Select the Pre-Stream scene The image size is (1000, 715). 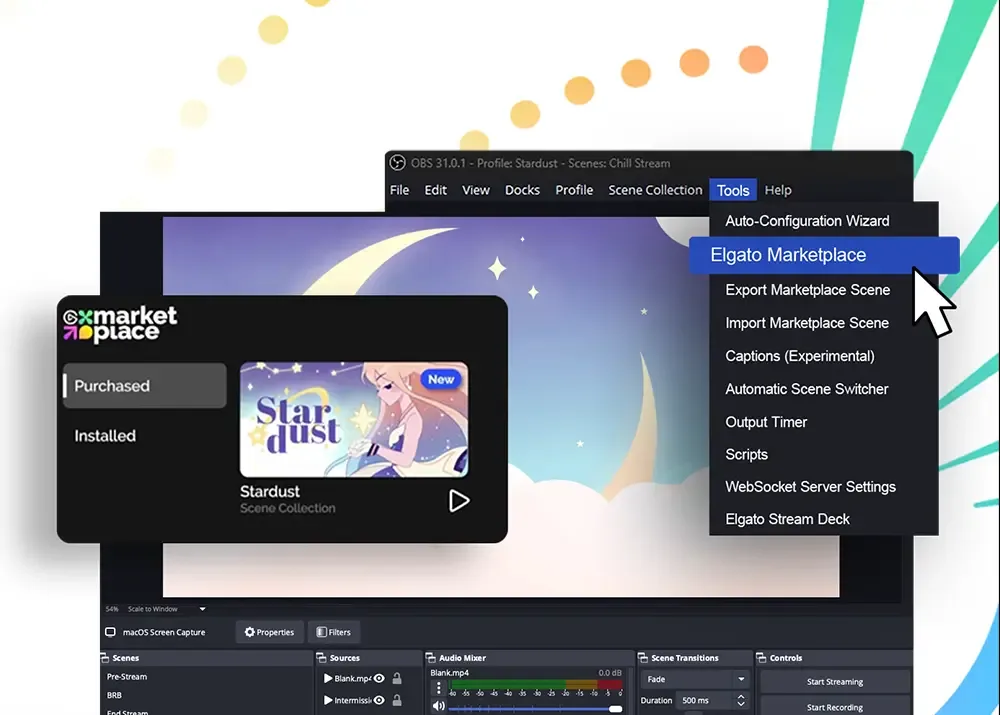coord(127,677)
